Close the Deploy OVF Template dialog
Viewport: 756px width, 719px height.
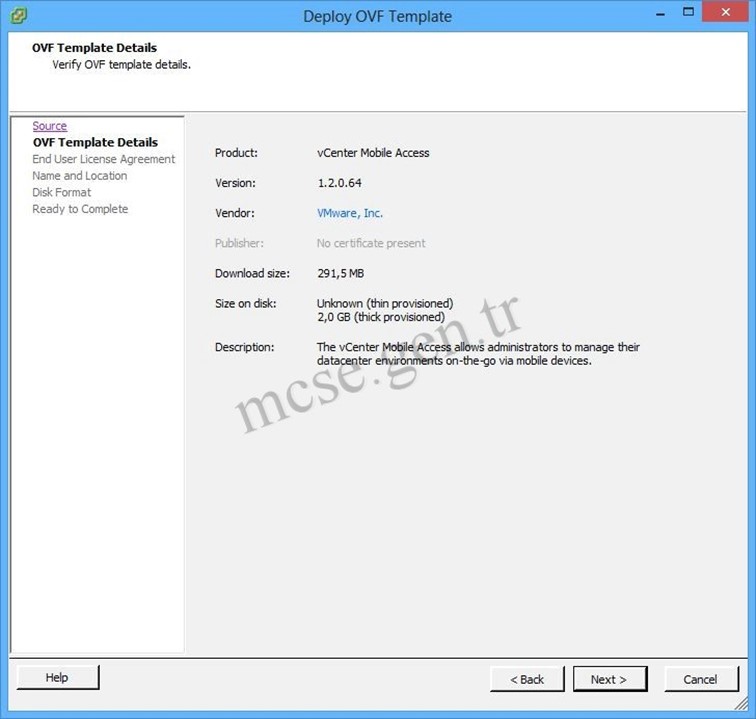(725, 13)
